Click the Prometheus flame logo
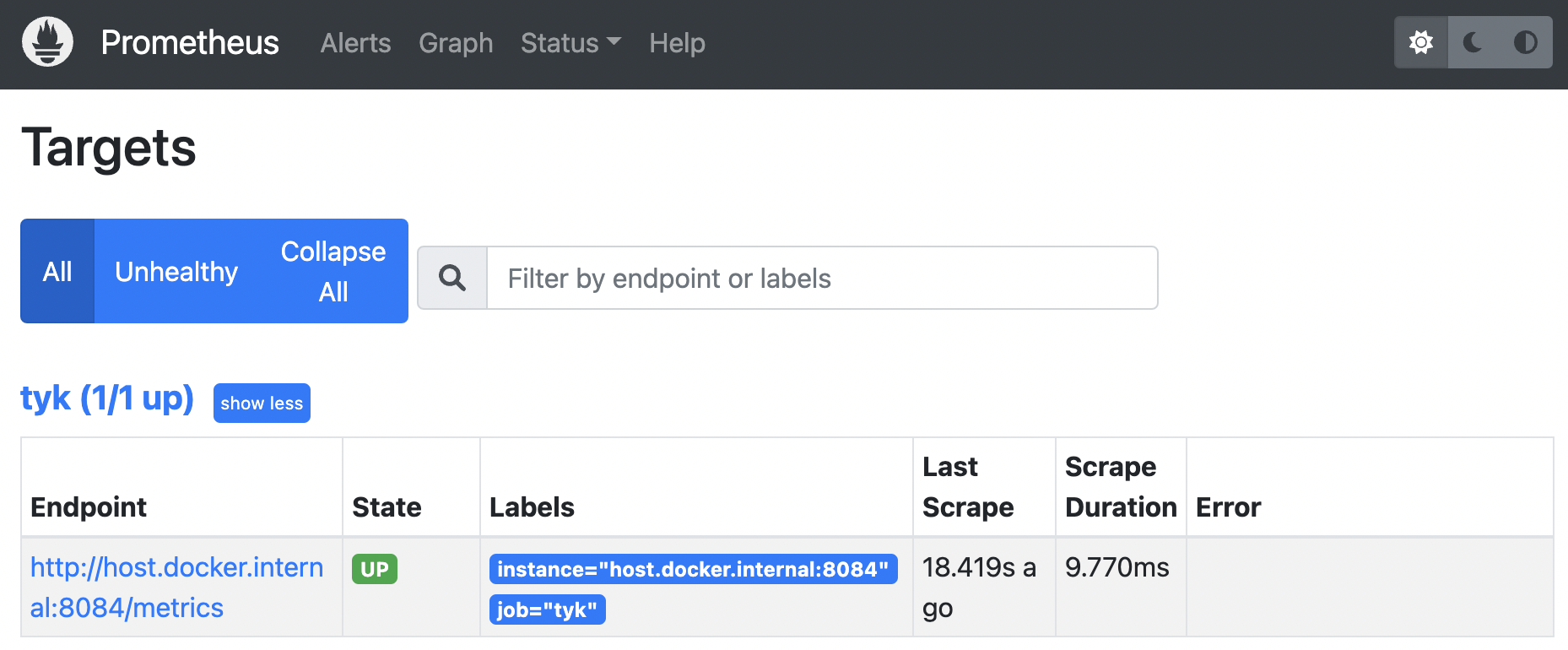This screenshot has height=650, width=1568. click(47, 41)
